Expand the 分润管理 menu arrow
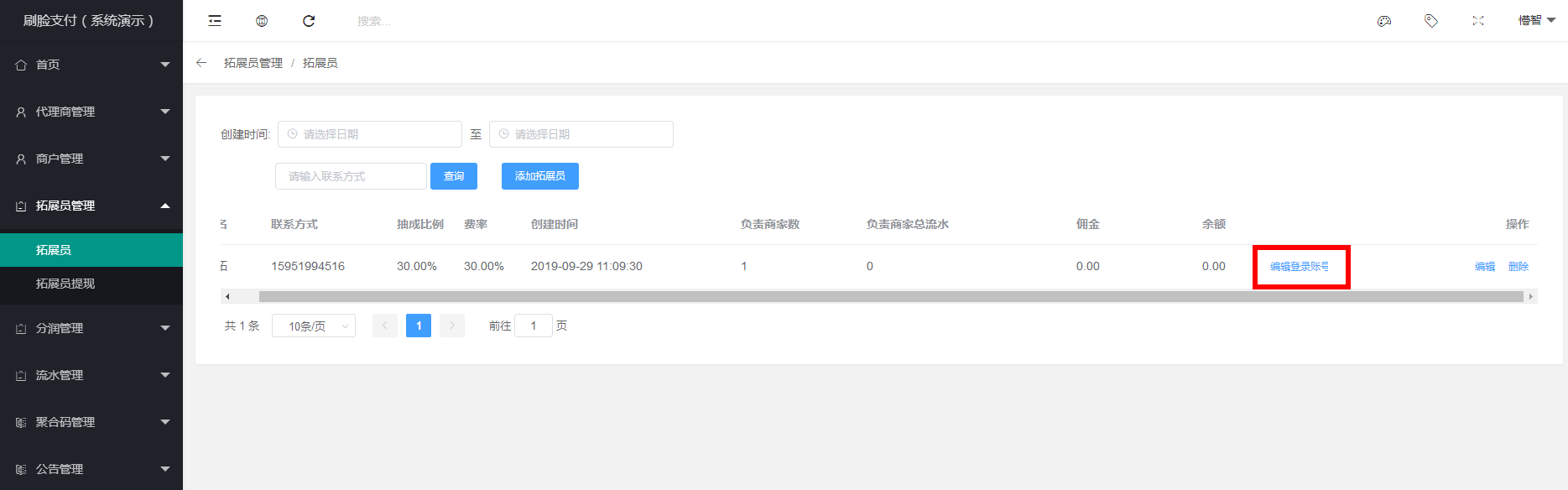Viewport: 1568px width, 490px height. tap(165, 328)
